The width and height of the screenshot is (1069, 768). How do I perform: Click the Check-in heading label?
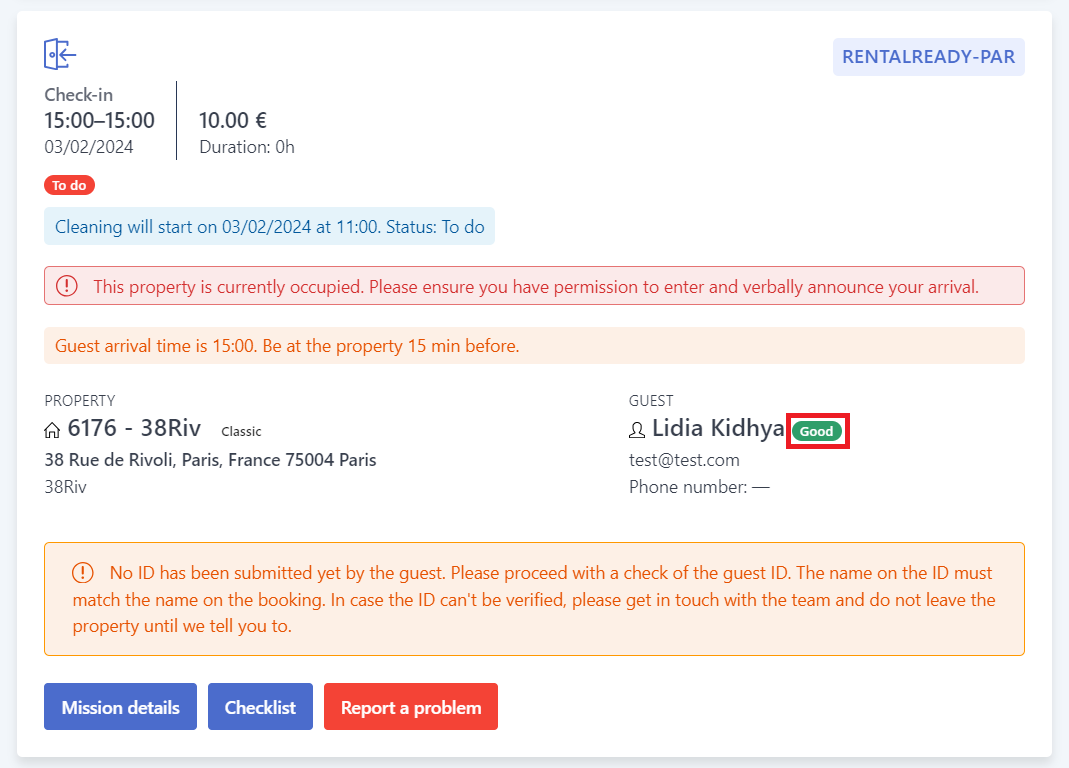point(78,95)
